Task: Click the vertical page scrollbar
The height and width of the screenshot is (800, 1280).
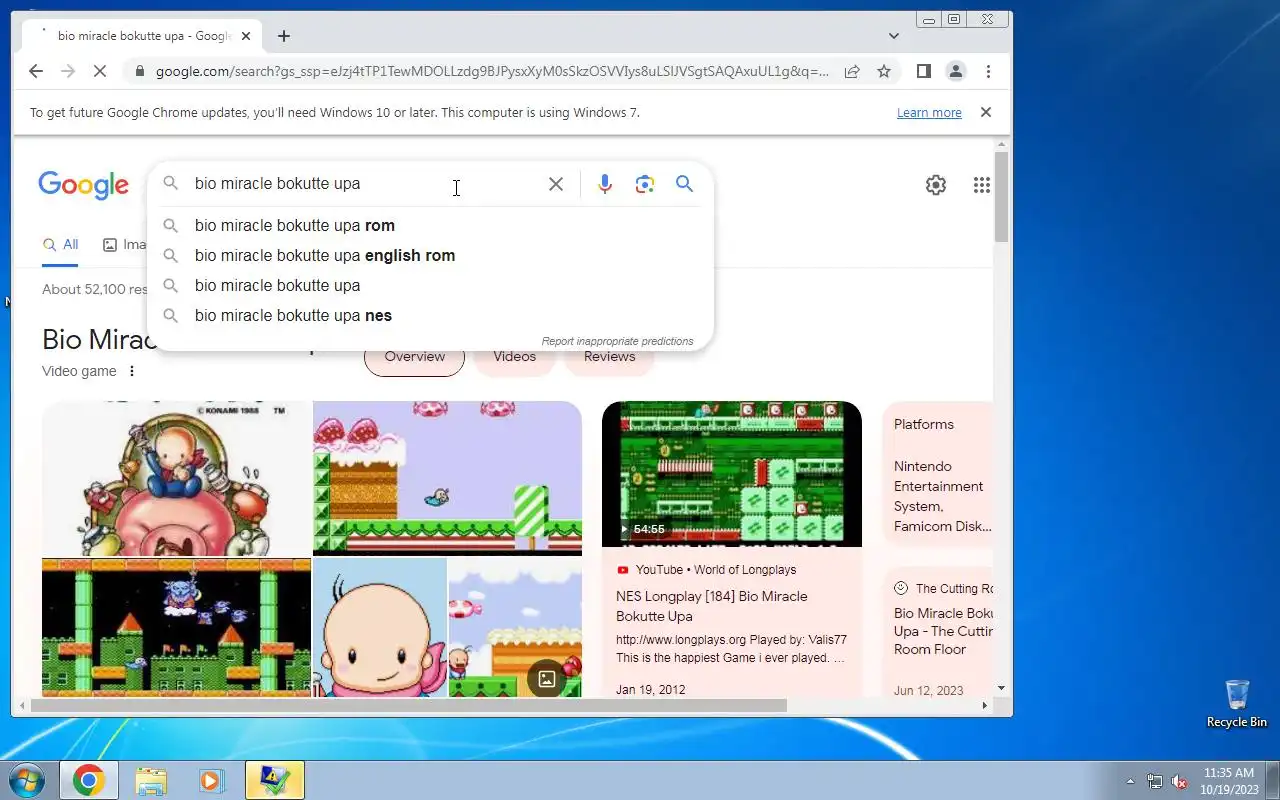Action: coord(1002,197)
